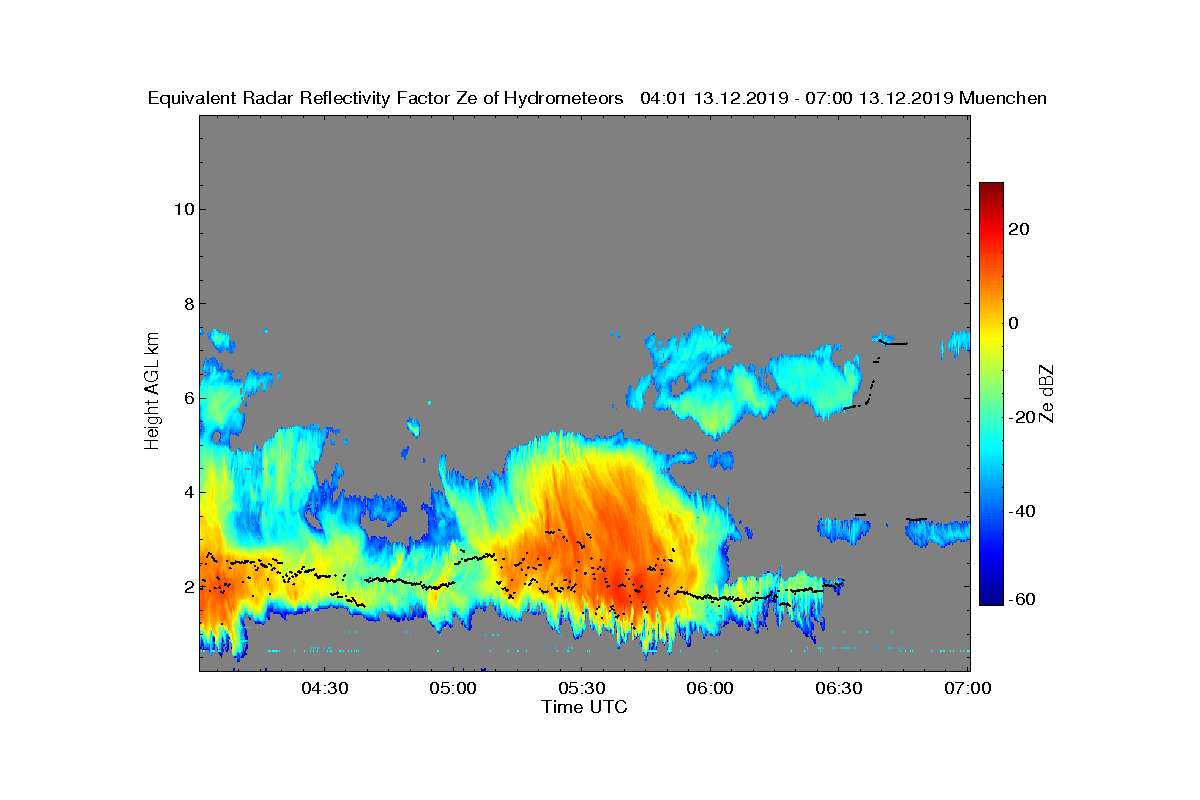Click the '06:00' time tick label
This screenshot has height=800, width=1200.
point(711,689)
